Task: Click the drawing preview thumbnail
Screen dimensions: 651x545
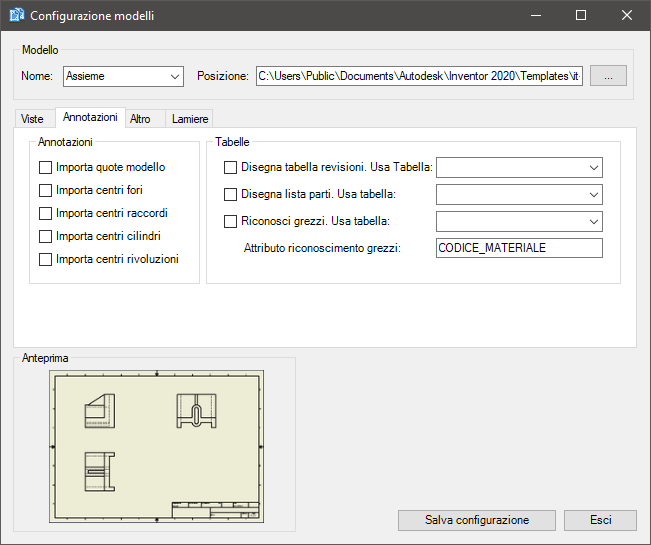Action: click(157, 447)
